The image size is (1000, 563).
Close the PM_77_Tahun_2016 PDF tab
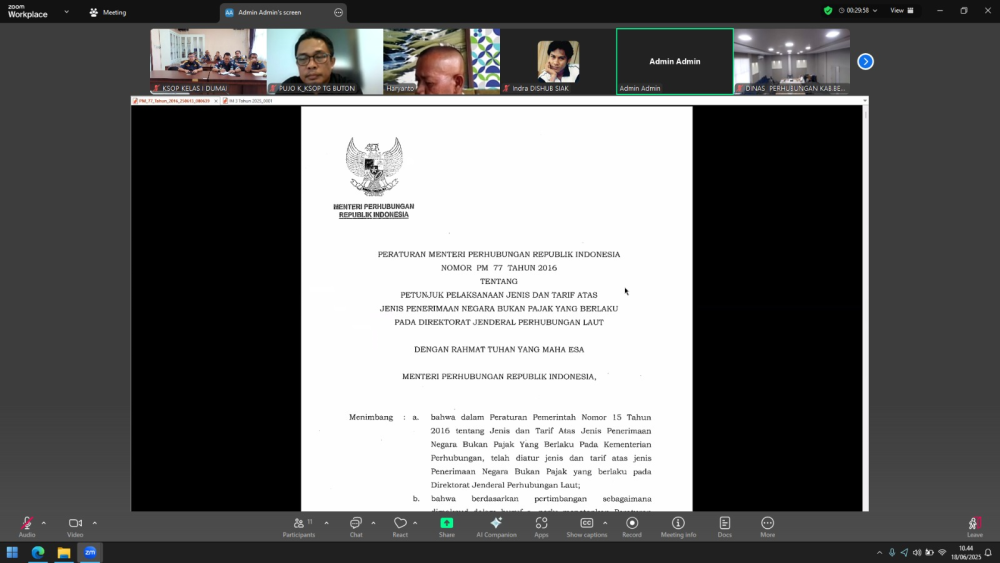tap(216, 101)
